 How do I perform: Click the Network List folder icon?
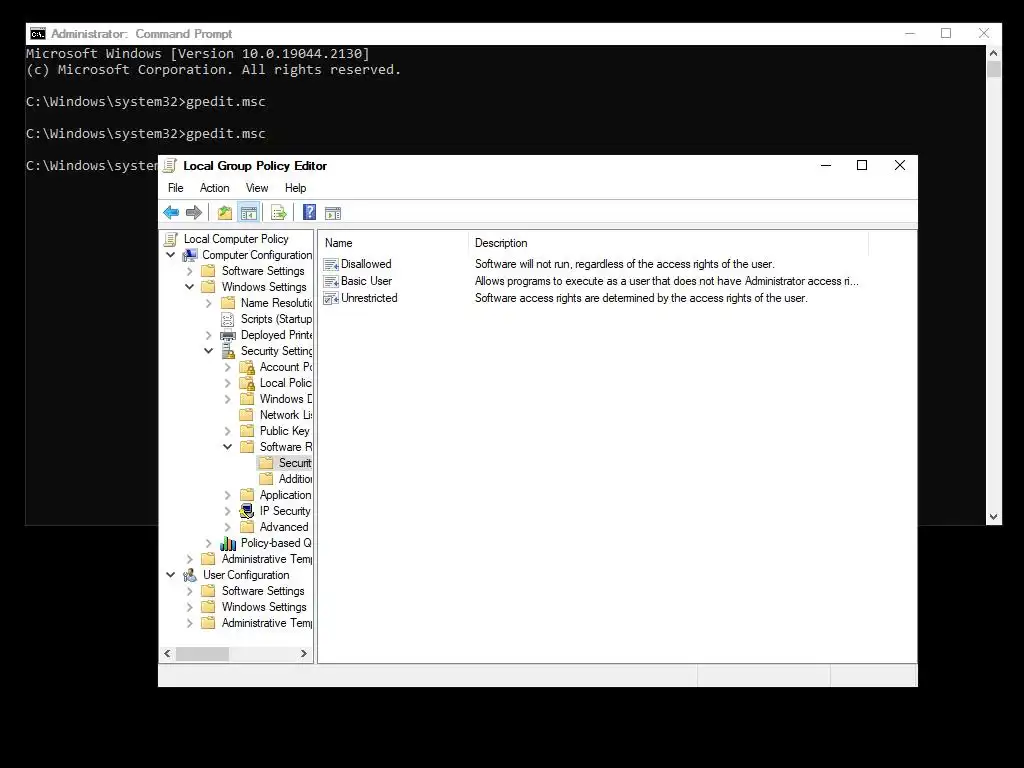[246, 415]
